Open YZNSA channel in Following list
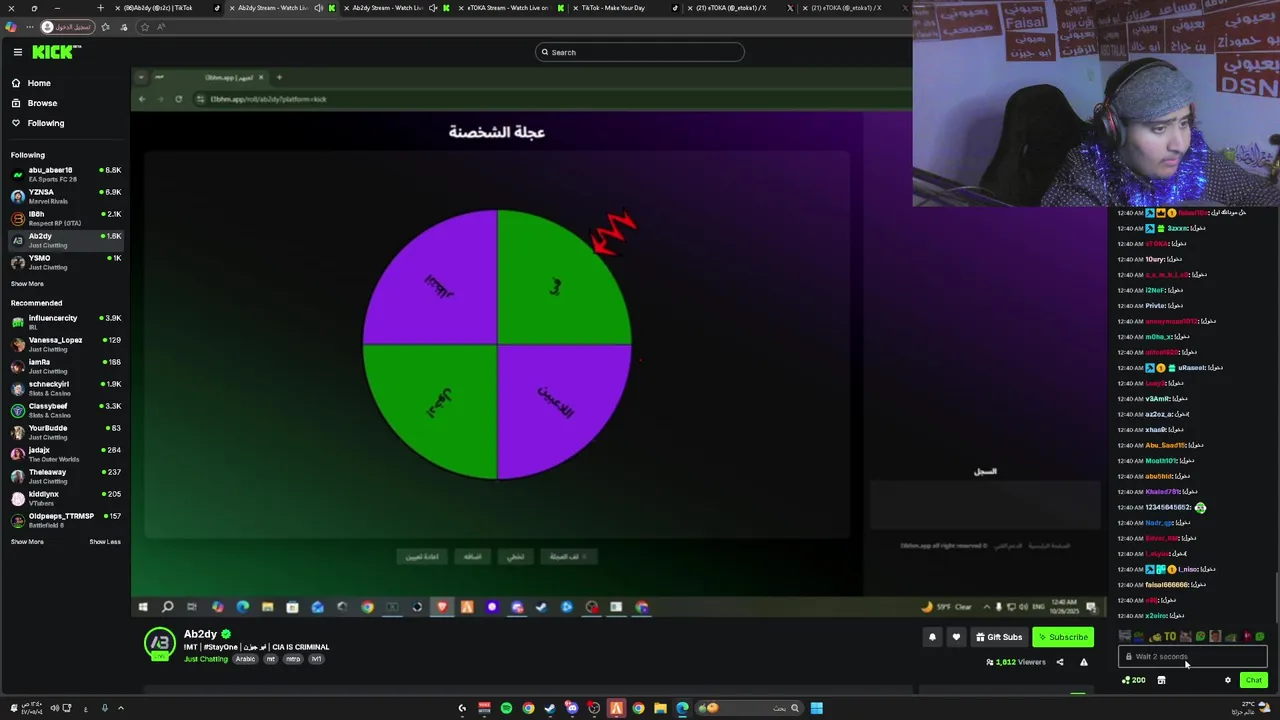The height and width of the screenshot is (720, 1280). pyautogui.click(x=65, y=196)
